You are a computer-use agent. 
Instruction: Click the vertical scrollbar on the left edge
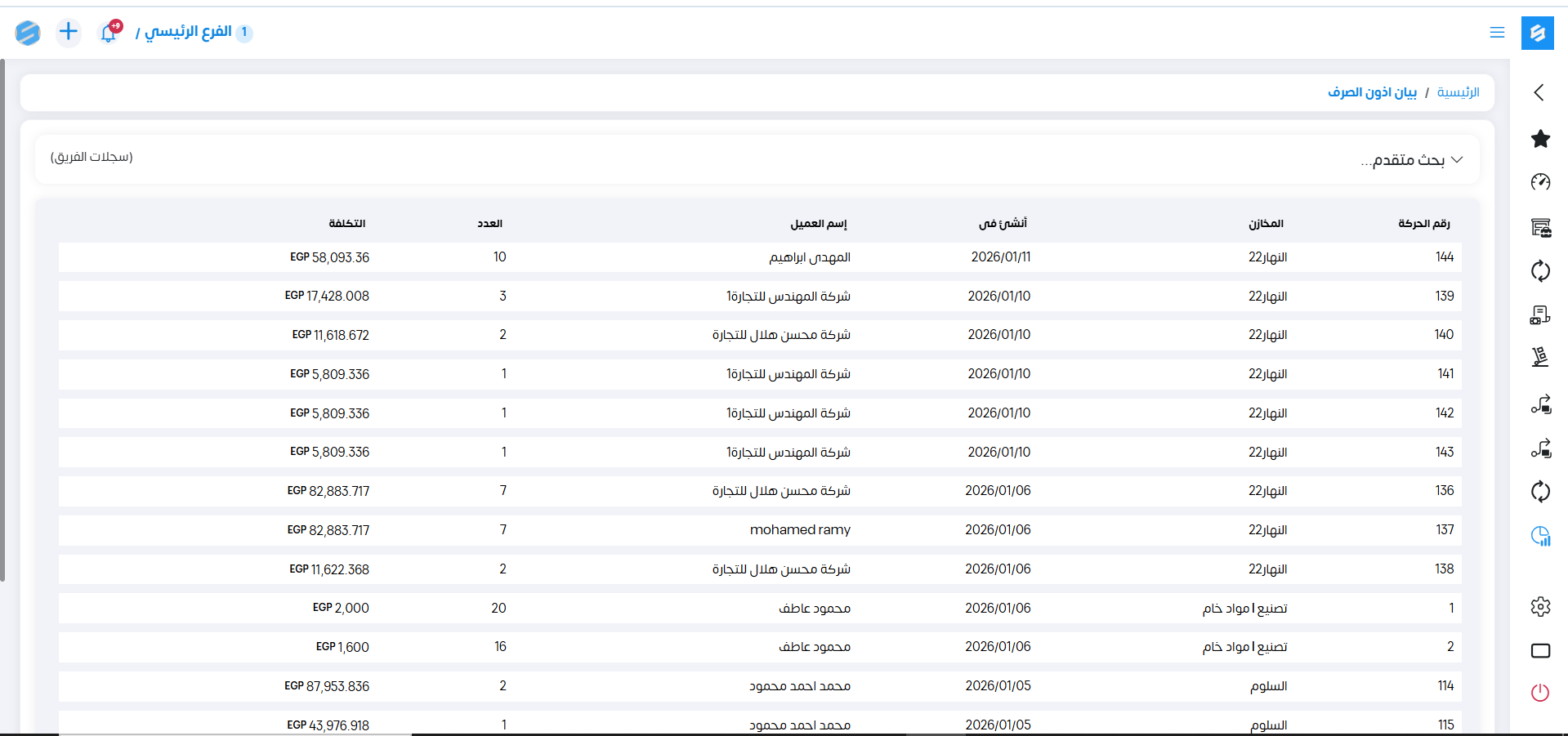pyautogui.click(x=3, y=320)
